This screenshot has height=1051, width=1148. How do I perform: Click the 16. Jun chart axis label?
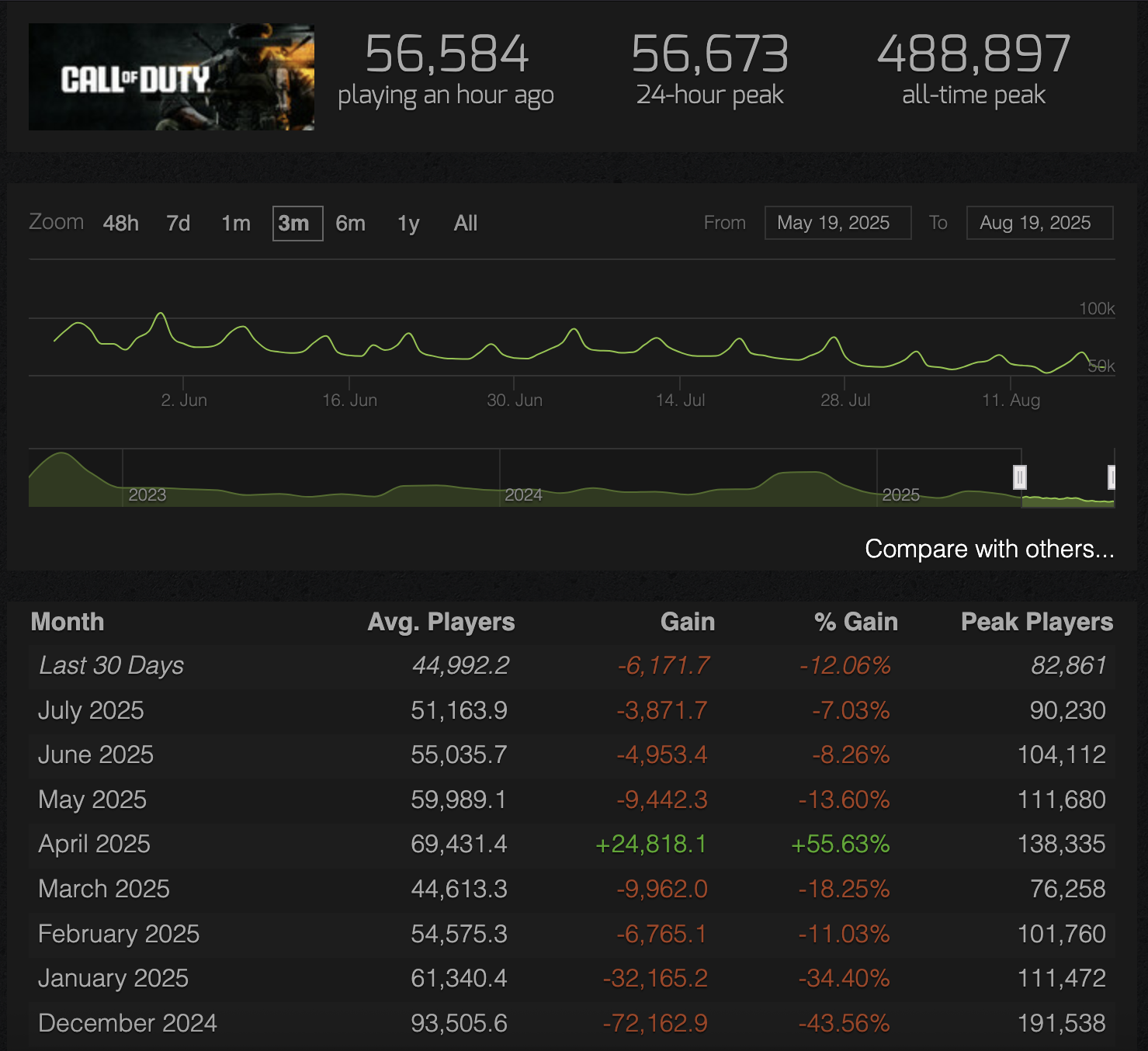click(350, 400)
